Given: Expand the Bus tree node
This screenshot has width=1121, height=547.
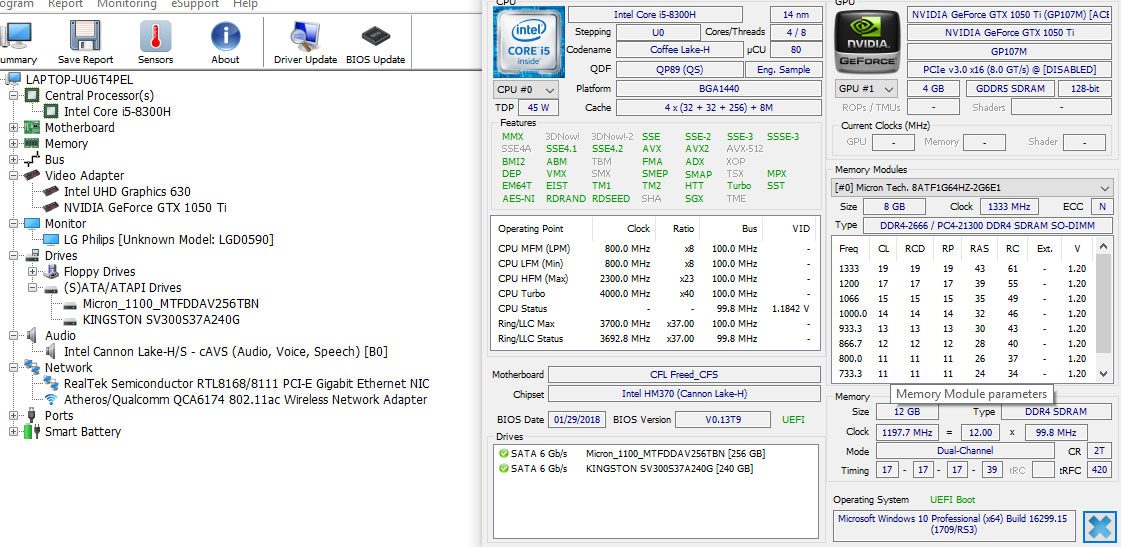Looking at the screenshot, I should click(13, 159).
